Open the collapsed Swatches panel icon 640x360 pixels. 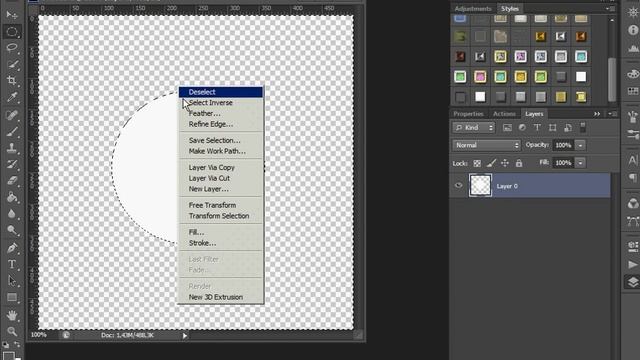(x=633, y=91)
